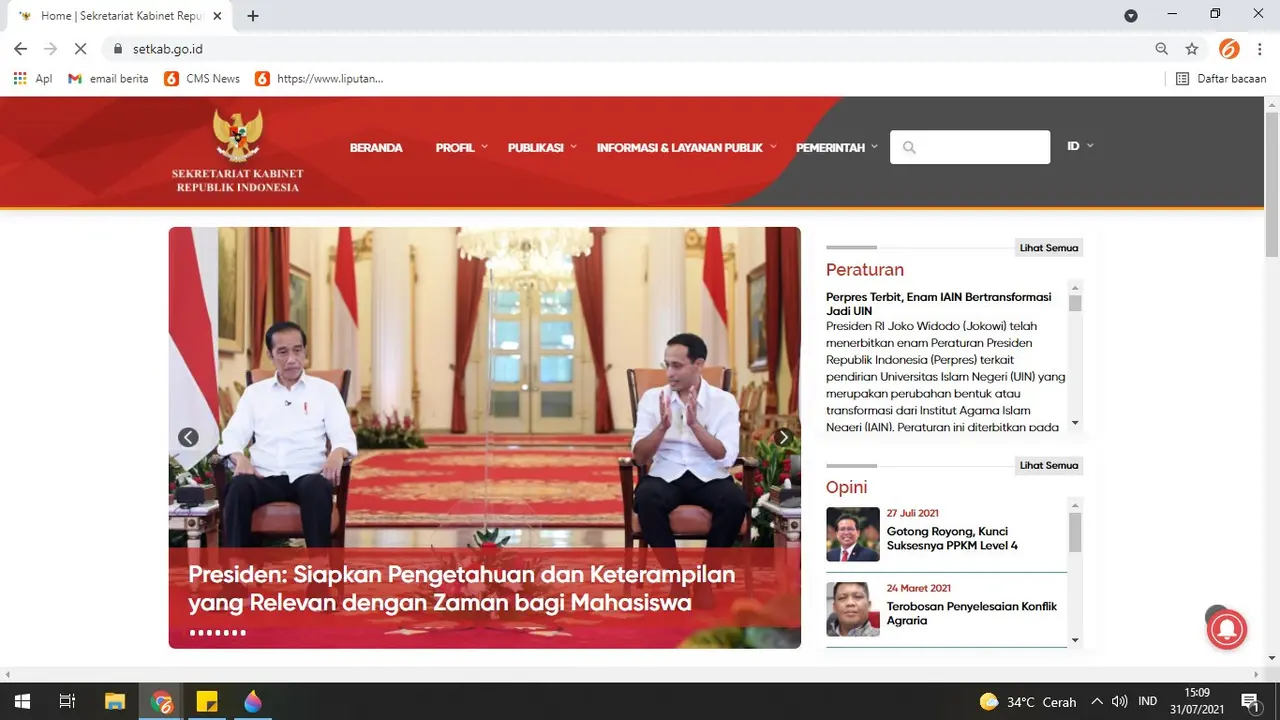Open the PROFIL menu
This screenshot has width=1280, height=720.
(455, 147)
